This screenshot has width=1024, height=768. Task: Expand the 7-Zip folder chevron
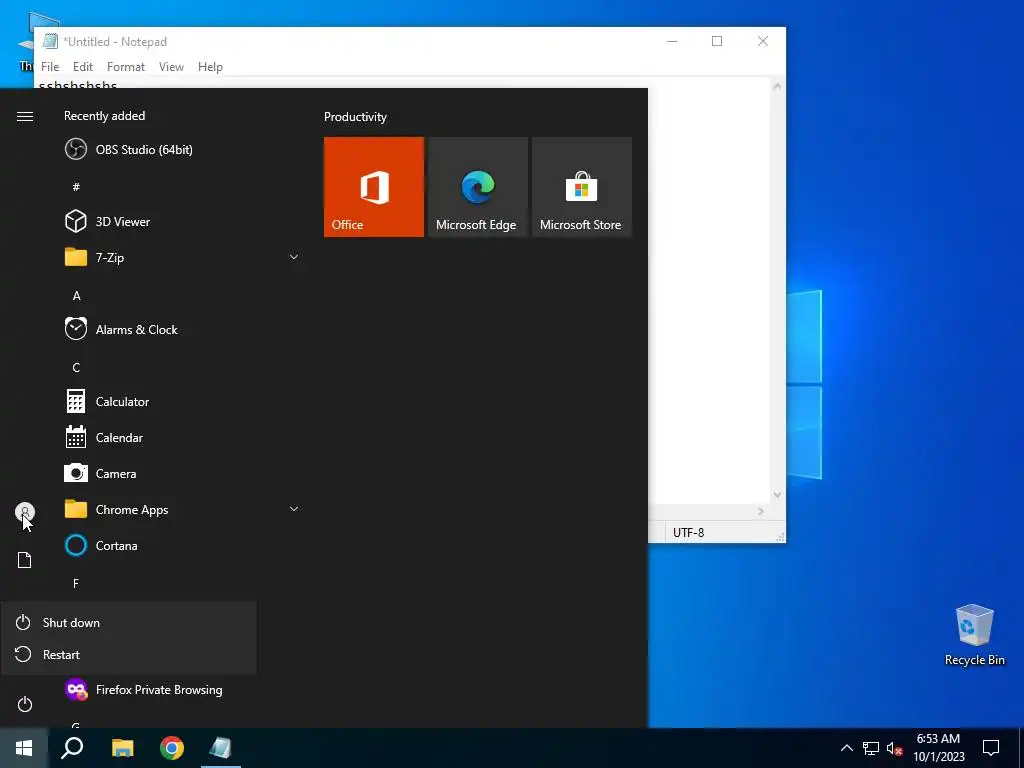coord(294,257)
